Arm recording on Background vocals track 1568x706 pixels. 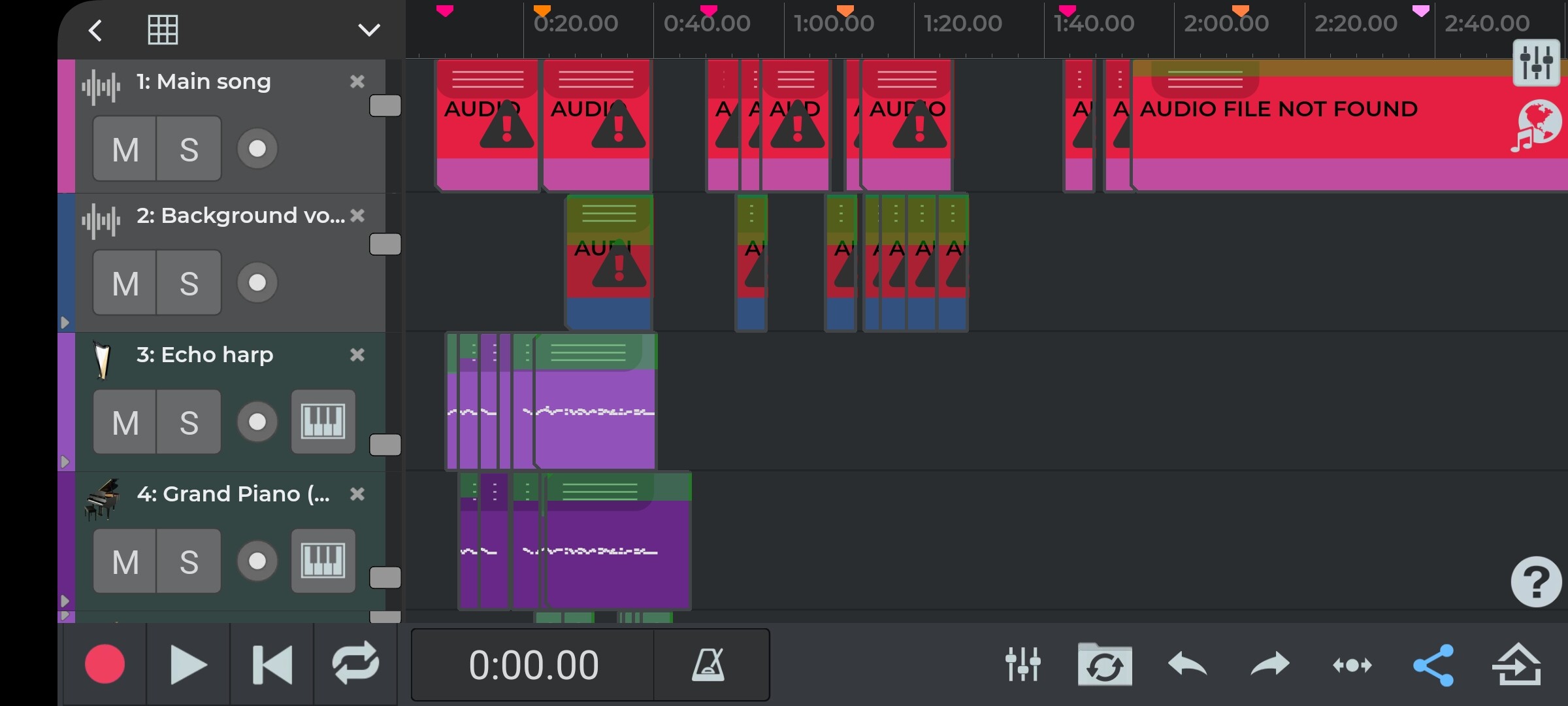(257, 282)
